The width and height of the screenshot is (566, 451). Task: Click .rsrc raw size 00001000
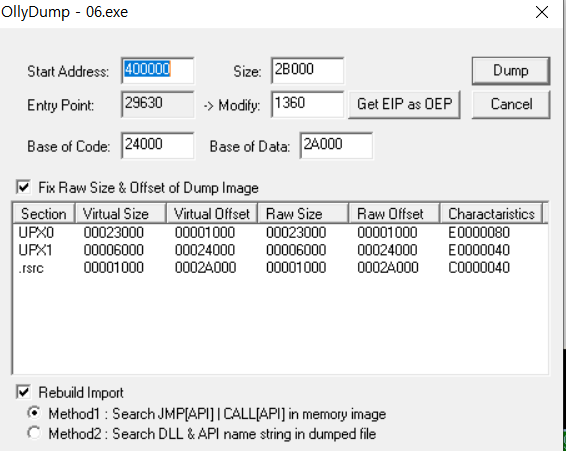[296, 268]
